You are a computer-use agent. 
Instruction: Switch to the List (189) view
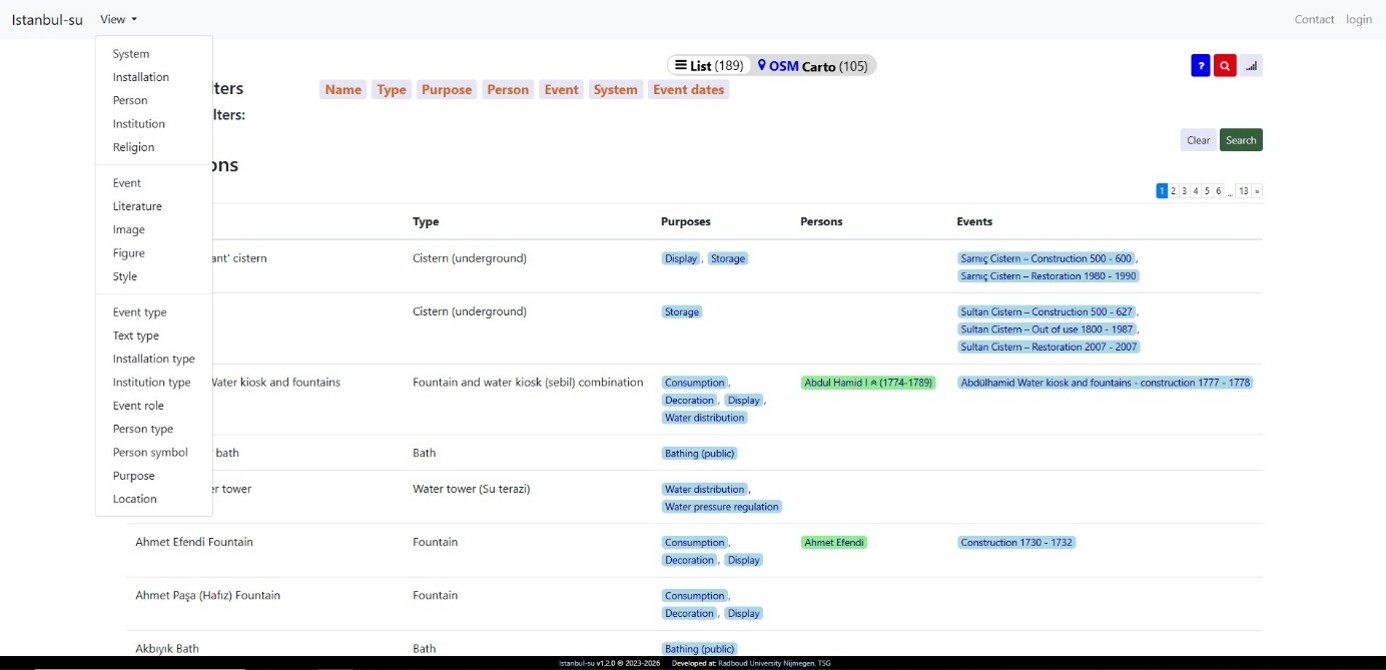click(x=709, y=66)
